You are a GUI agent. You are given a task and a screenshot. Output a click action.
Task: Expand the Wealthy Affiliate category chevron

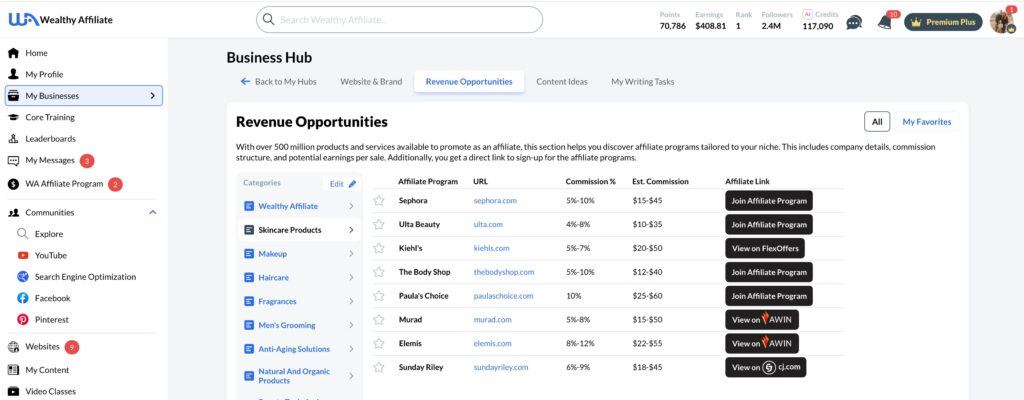(351, 206)
